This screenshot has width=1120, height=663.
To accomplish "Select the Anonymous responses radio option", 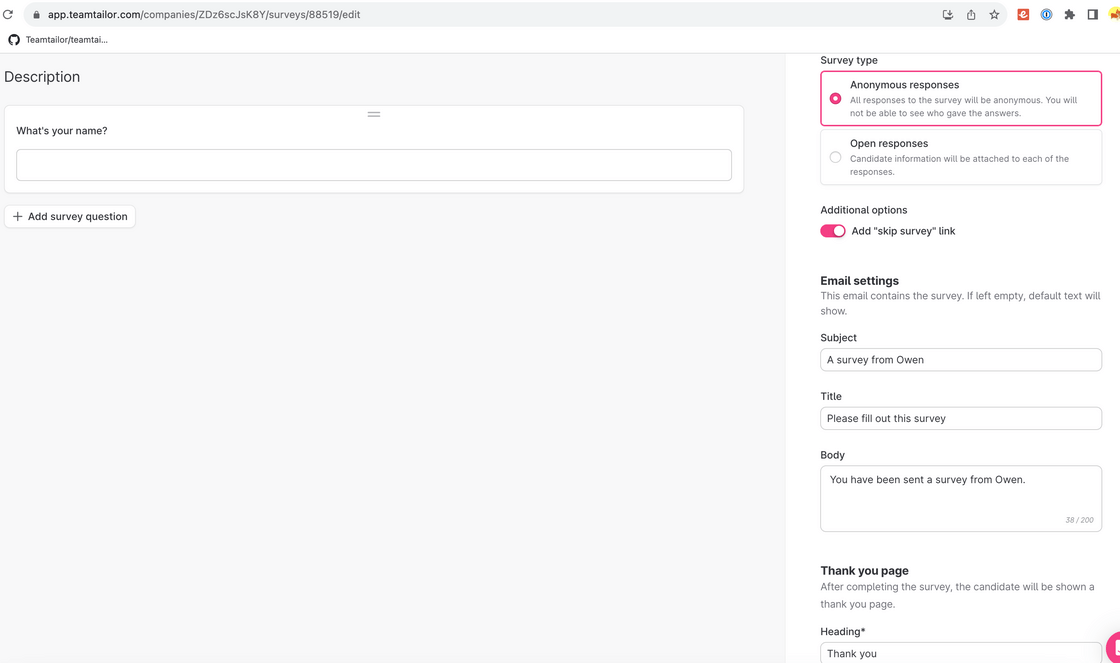I will pos(835,98).
